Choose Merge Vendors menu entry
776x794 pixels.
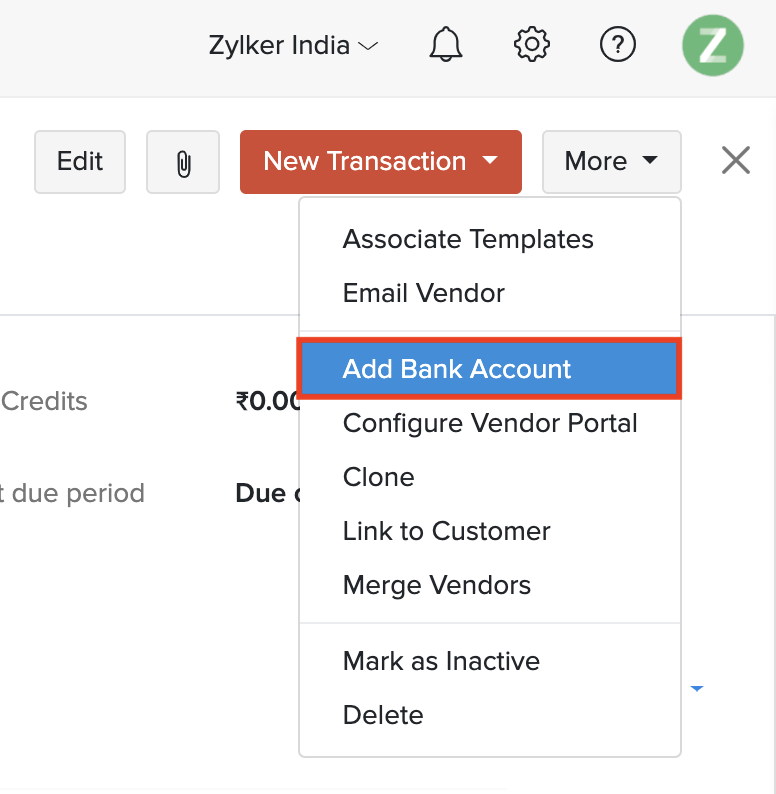click(x=437, y=585)
